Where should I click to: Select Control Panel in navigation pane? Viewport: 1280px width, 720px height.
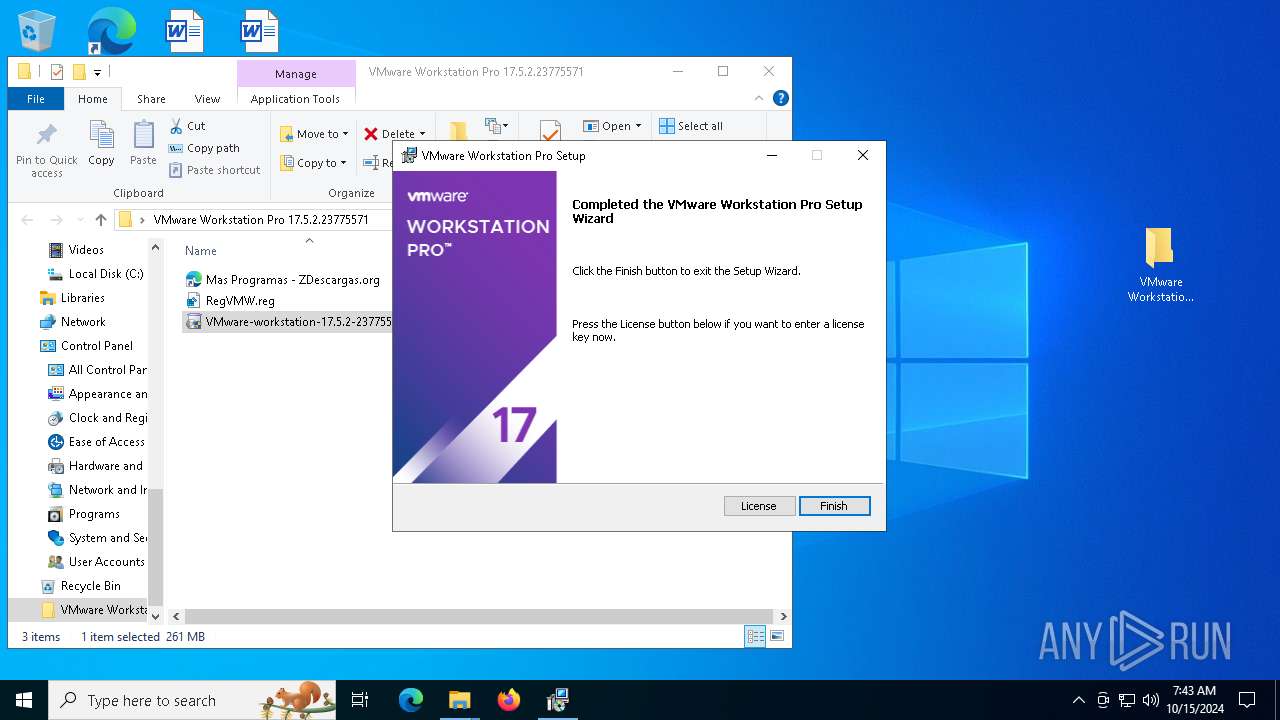pyautogui.click(x=86, y=346)
